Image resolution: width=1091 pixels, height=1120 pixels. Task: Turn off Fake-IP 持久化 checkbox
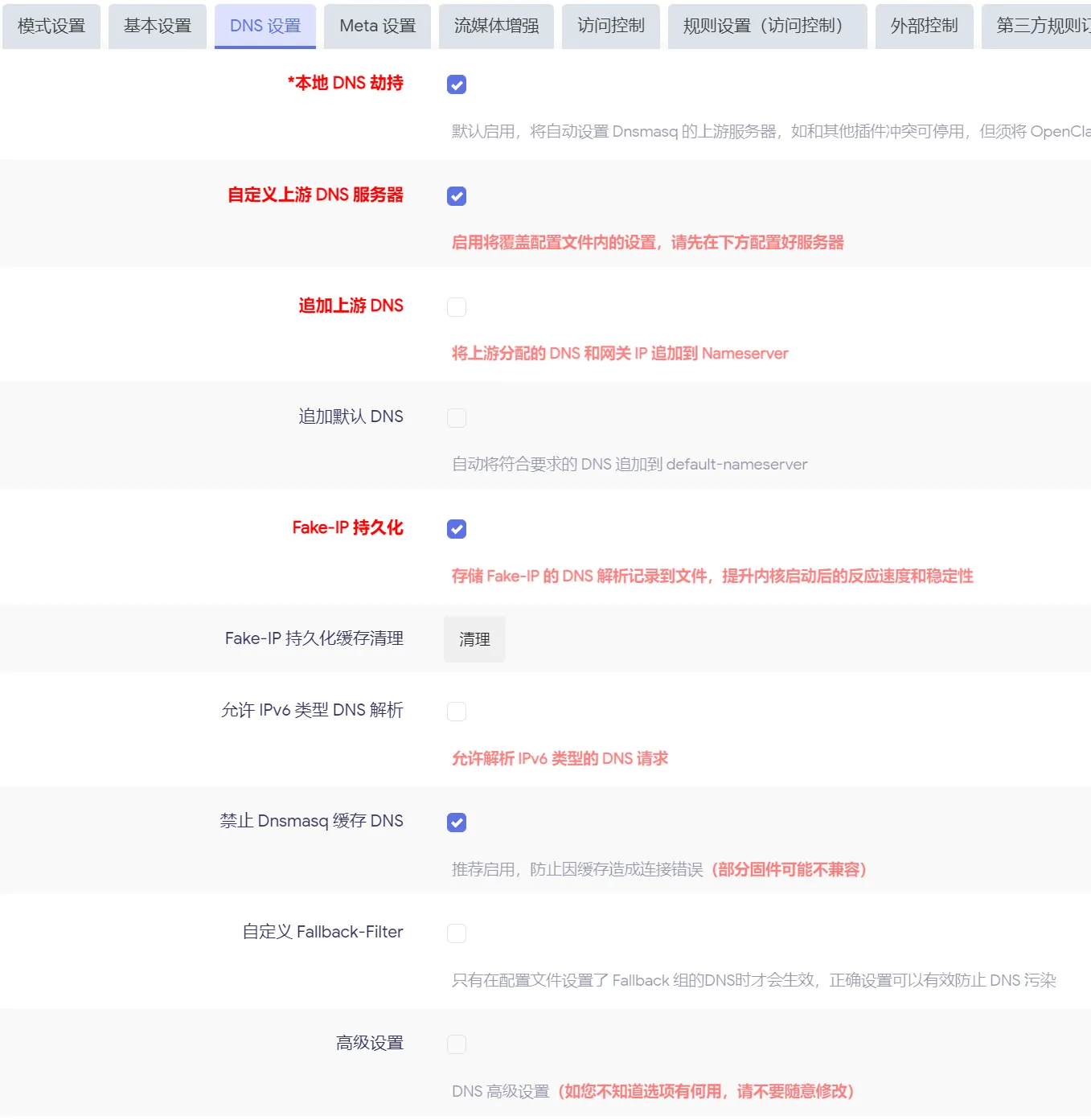point(457,529)
